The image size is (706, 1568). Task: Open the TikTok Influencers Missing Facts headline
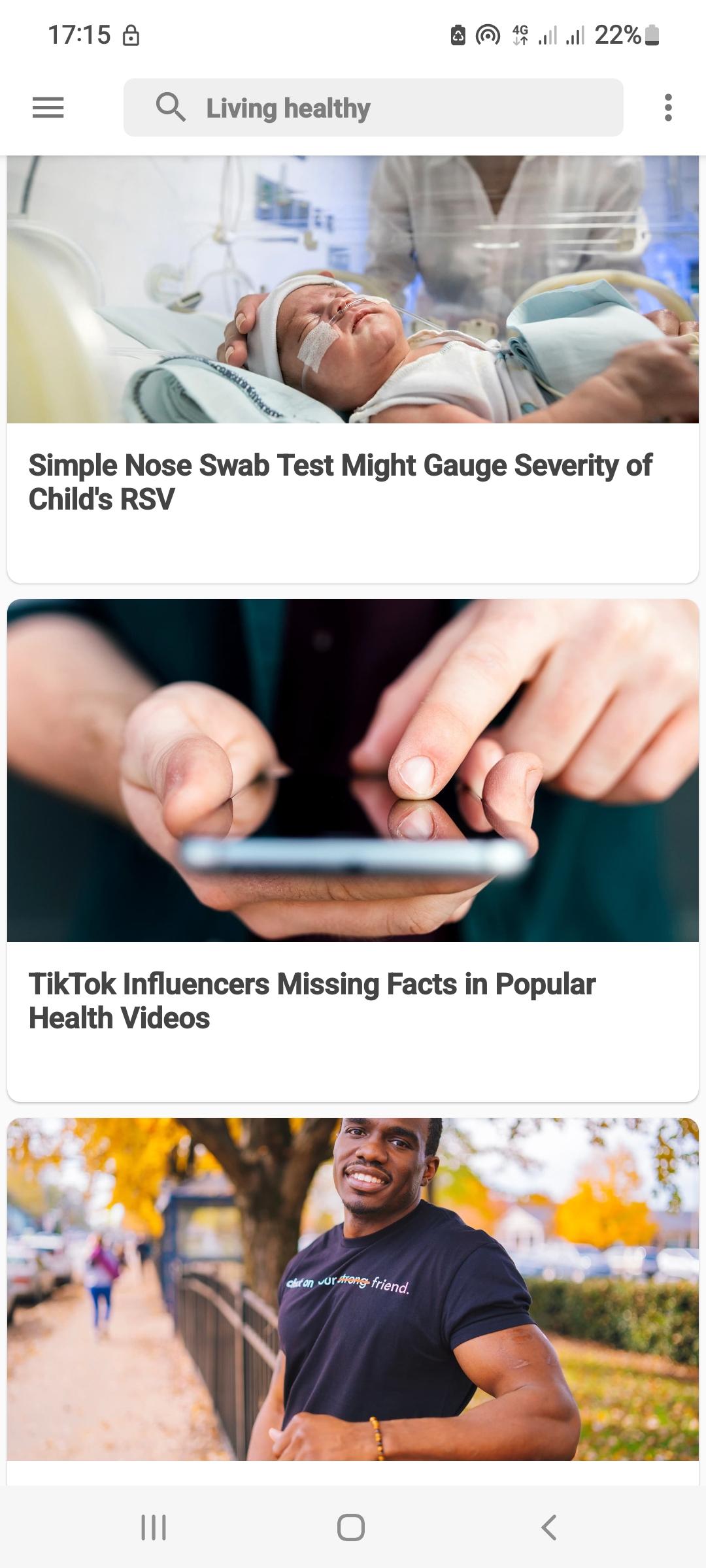312,1001
